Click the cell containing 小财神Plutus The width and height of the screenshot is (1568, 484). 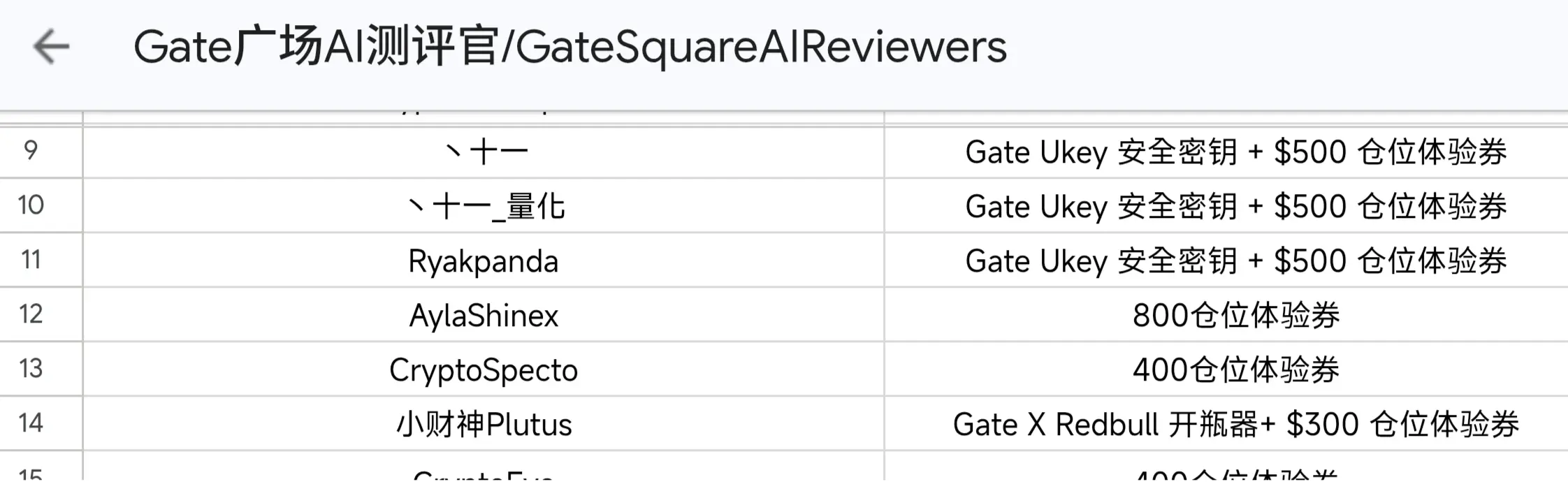point(484,423)
